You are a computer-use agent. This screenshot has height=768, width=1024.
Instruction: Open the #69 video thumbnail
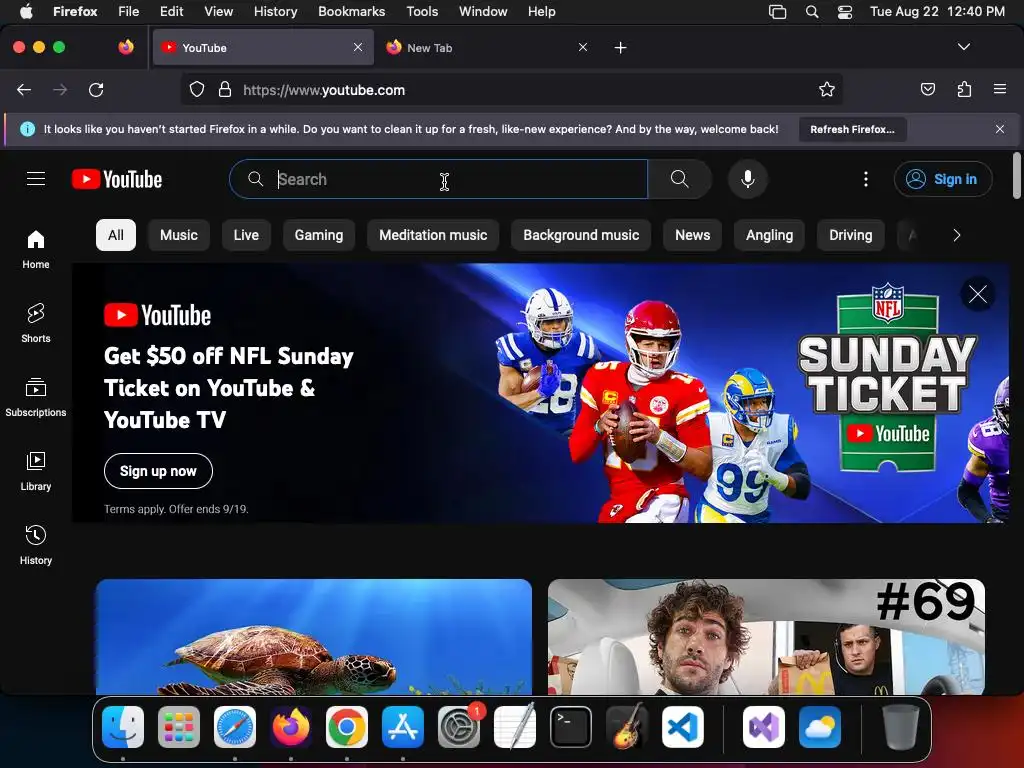tap(766, 637)
